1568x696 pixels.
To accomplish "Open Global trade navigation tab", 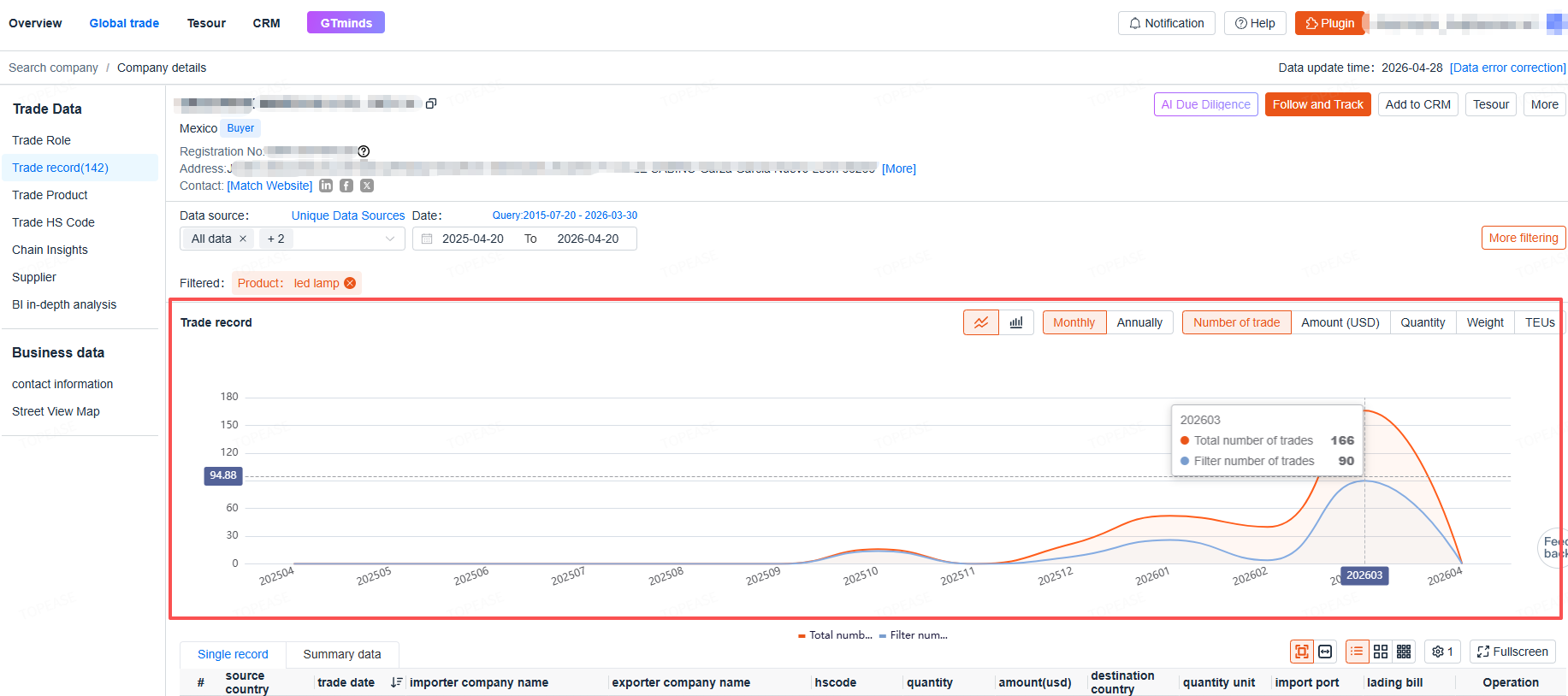I will click(124, 23).
